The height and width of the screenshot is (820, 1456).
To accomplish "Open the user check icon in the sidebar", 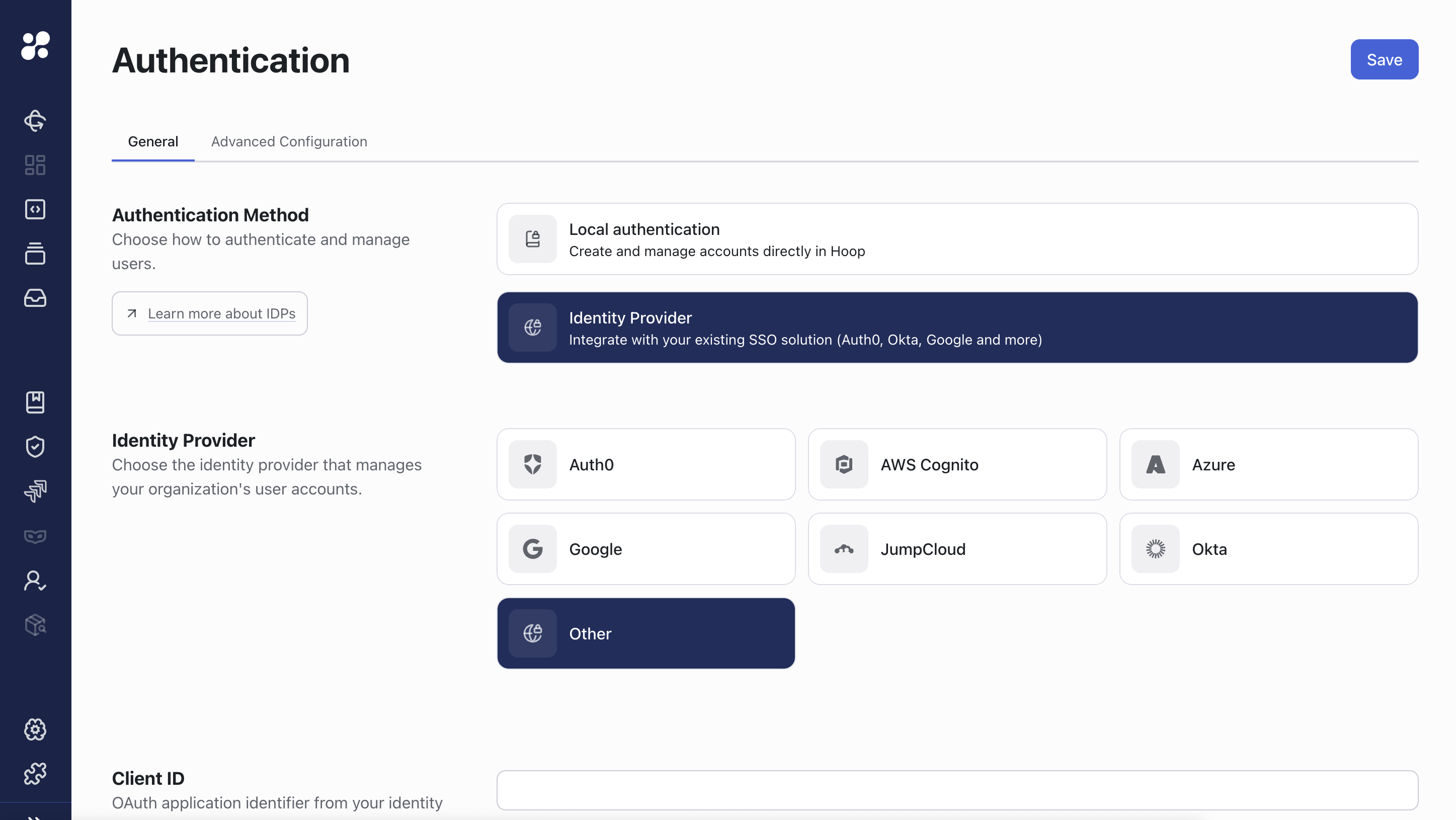I will (35, 581).
